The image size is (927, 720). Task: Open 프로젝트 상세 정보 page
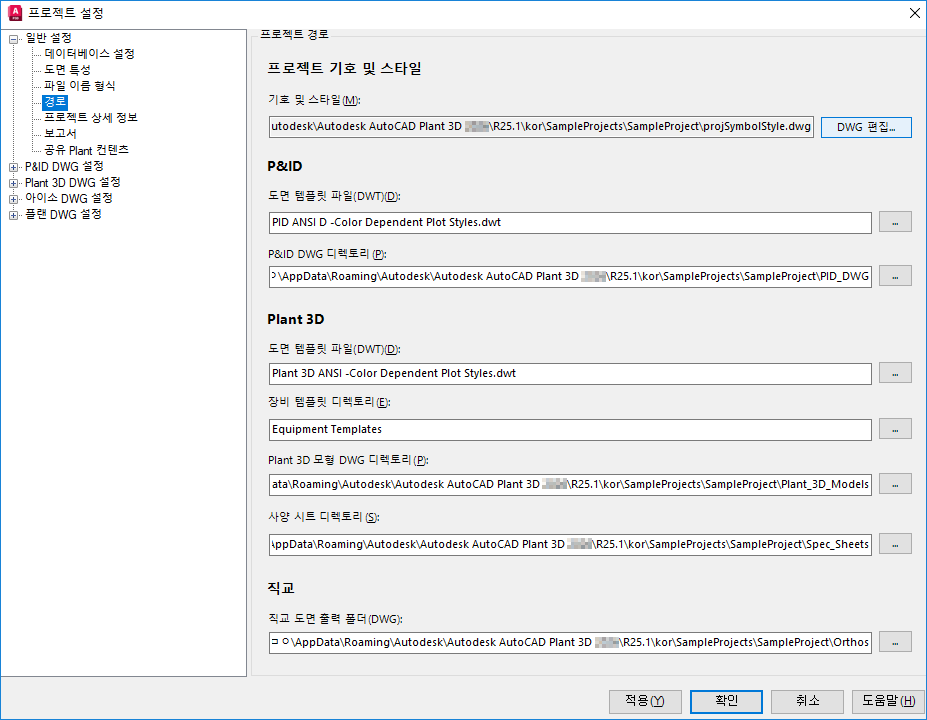point(91,118)
